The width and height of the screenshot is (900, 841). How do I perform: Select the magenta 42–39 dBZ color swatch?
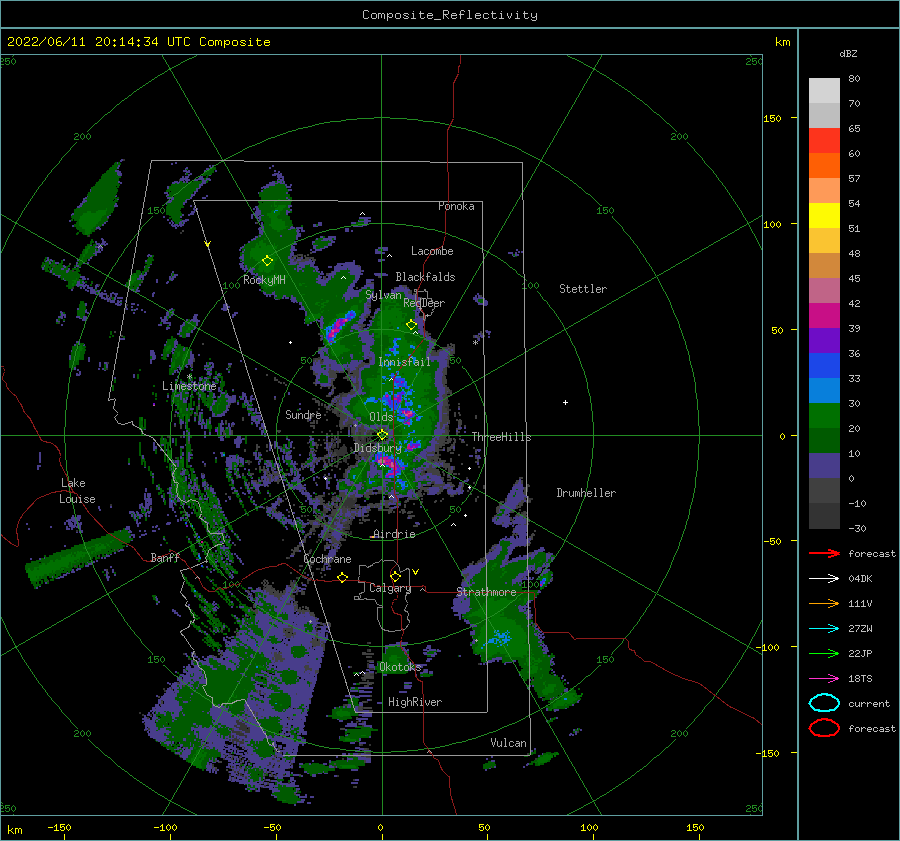tap(824, 315)
